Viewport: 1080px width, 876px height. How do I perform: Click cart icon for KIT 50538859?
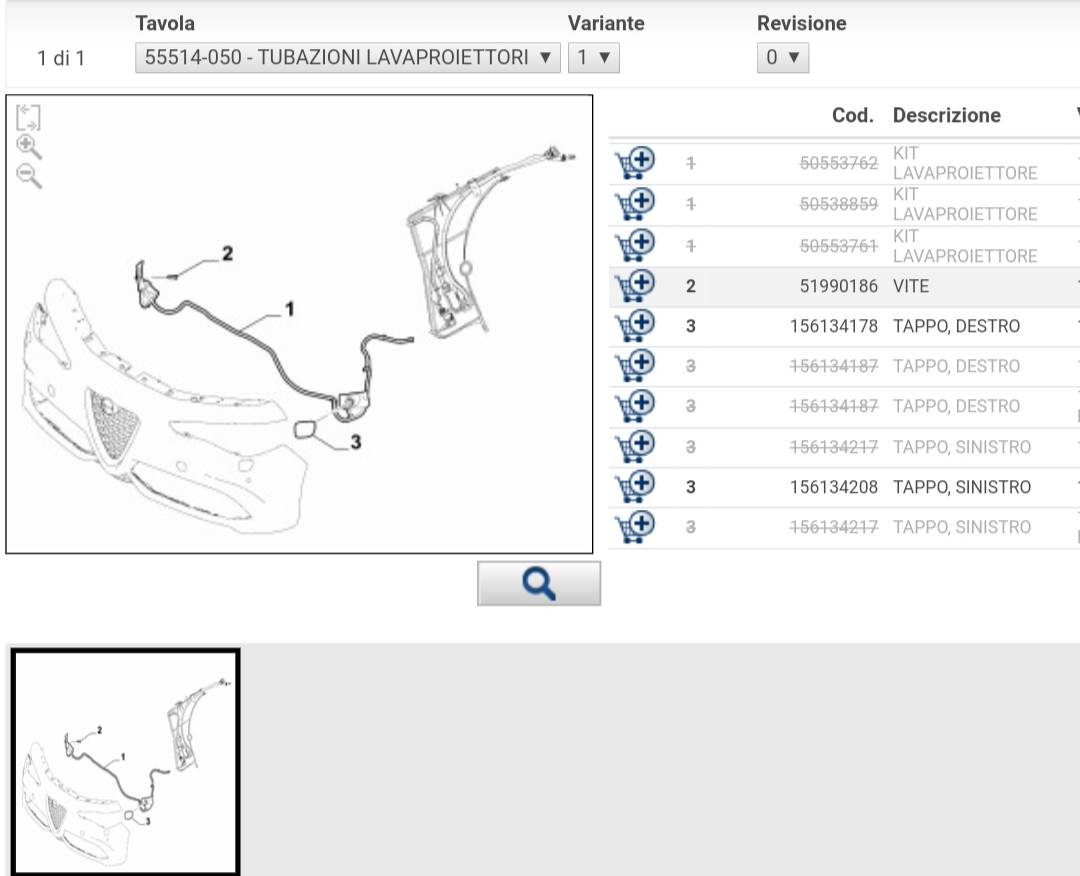[x=634, y=204]
